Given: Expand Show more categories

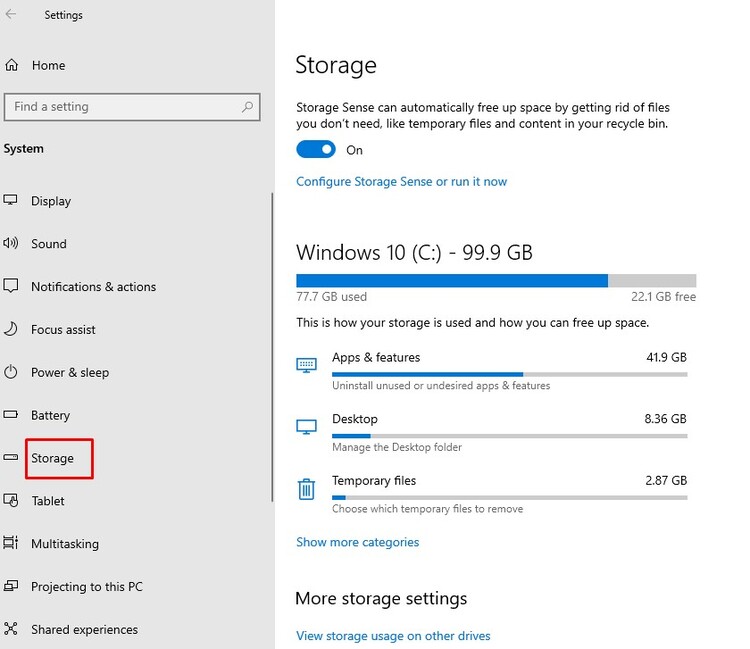Looking at the screenshot, I should click(x=357, y=542).
